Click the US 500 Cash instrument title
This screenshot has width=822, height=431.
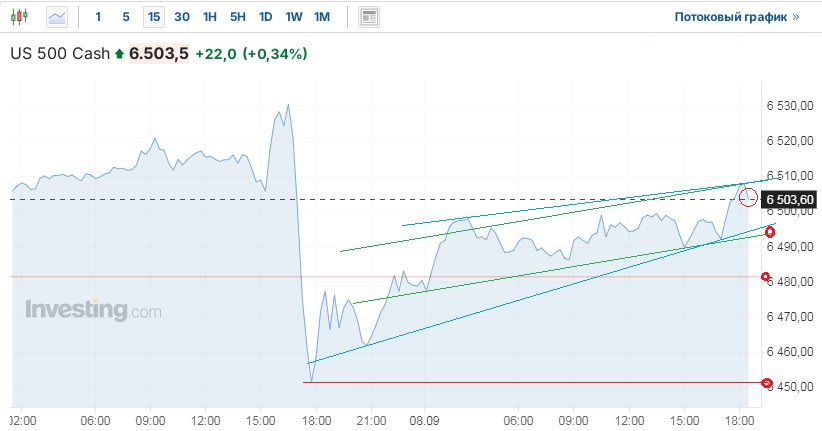tap(59, 53)
